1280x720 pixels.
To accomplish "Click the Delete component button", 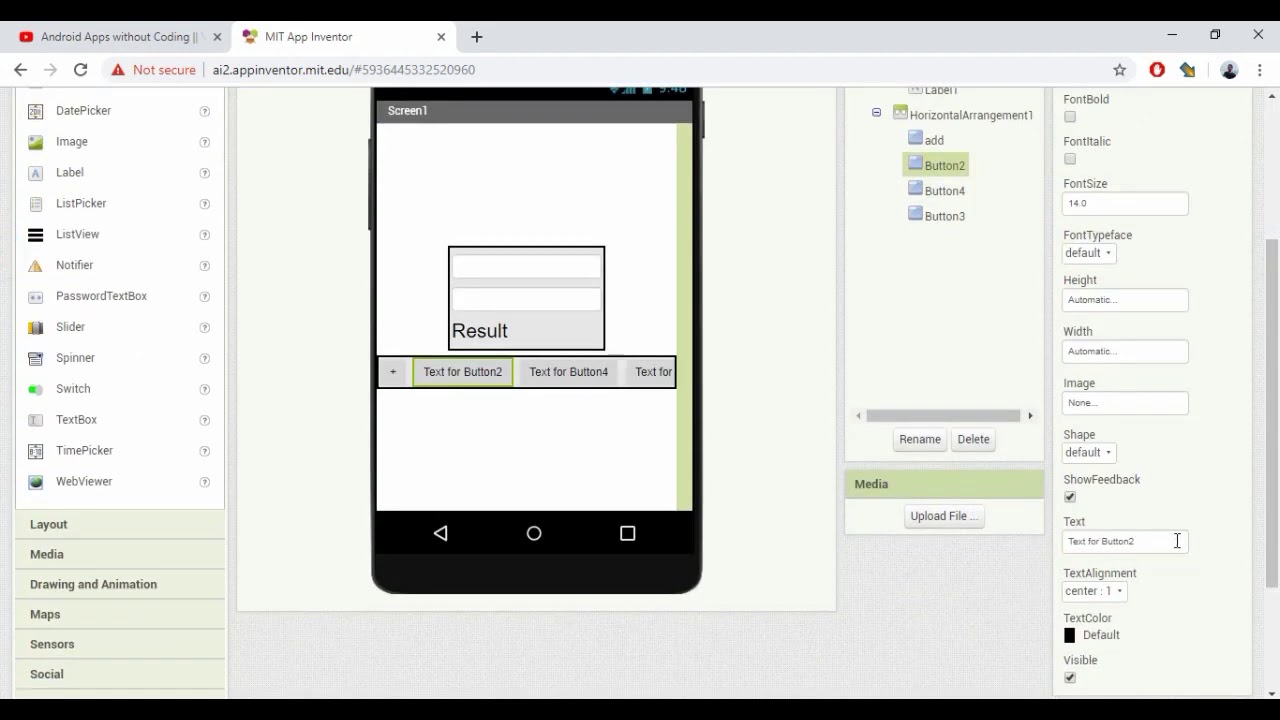I will click(x=973, y=439).
